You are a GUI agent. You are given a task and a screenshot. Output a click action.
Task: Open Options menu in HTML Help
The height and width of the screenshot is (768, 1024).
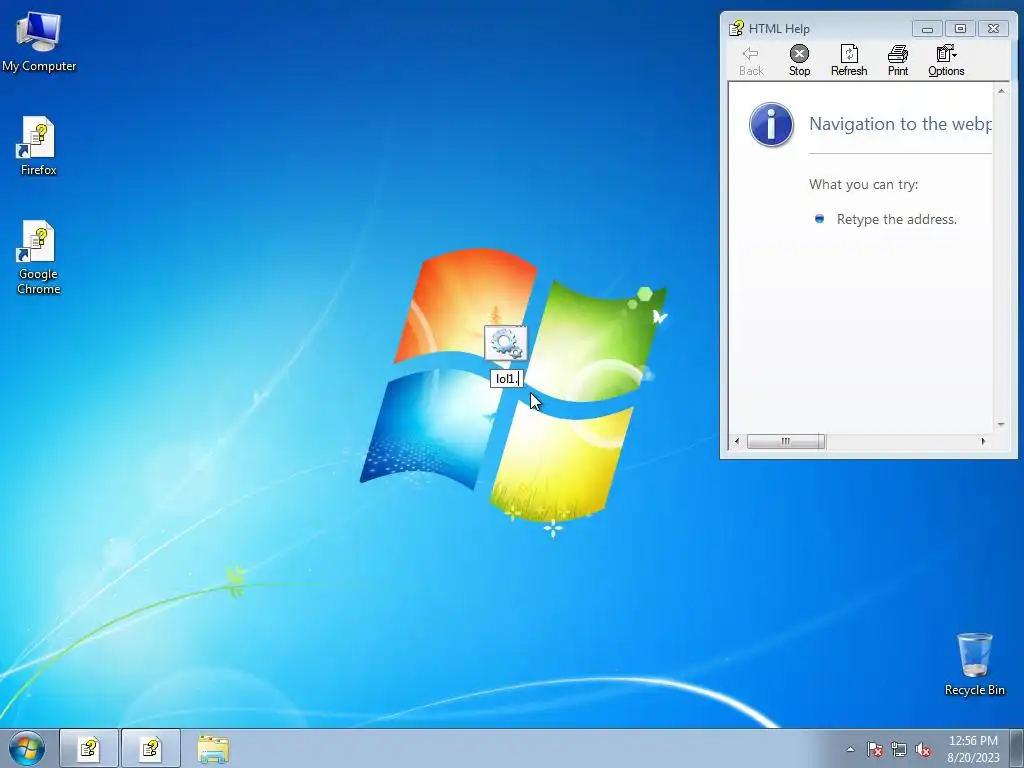(x=946, y=61)
